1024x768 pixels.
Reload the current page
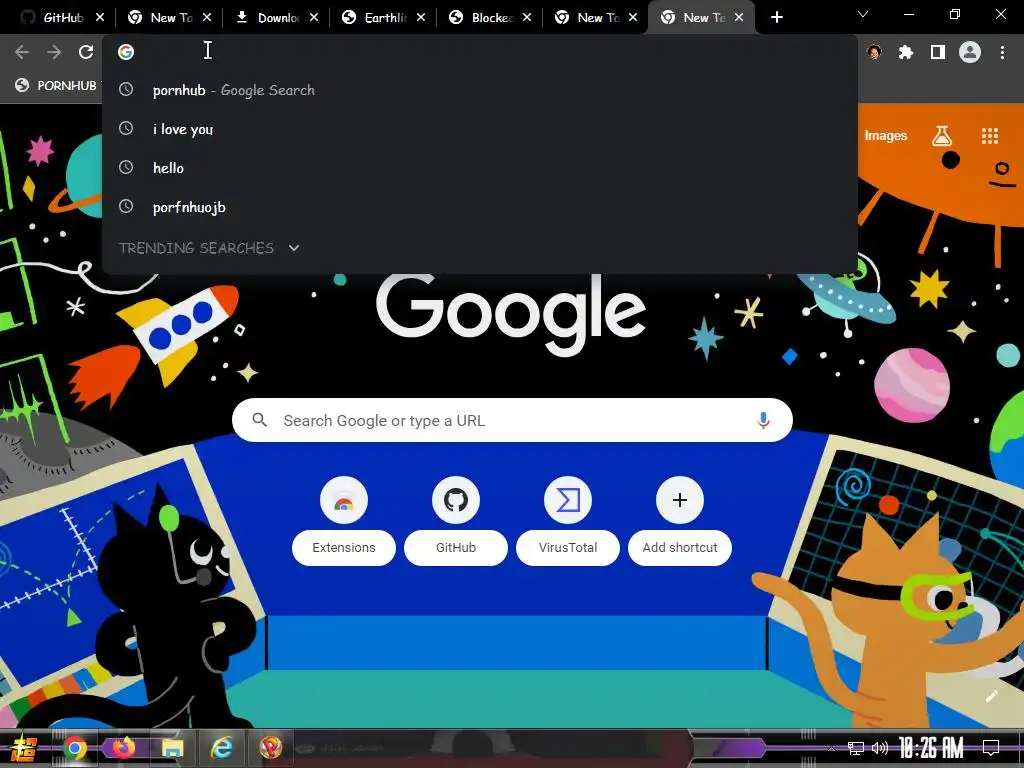pyautogui.click(x=86, y=52)
